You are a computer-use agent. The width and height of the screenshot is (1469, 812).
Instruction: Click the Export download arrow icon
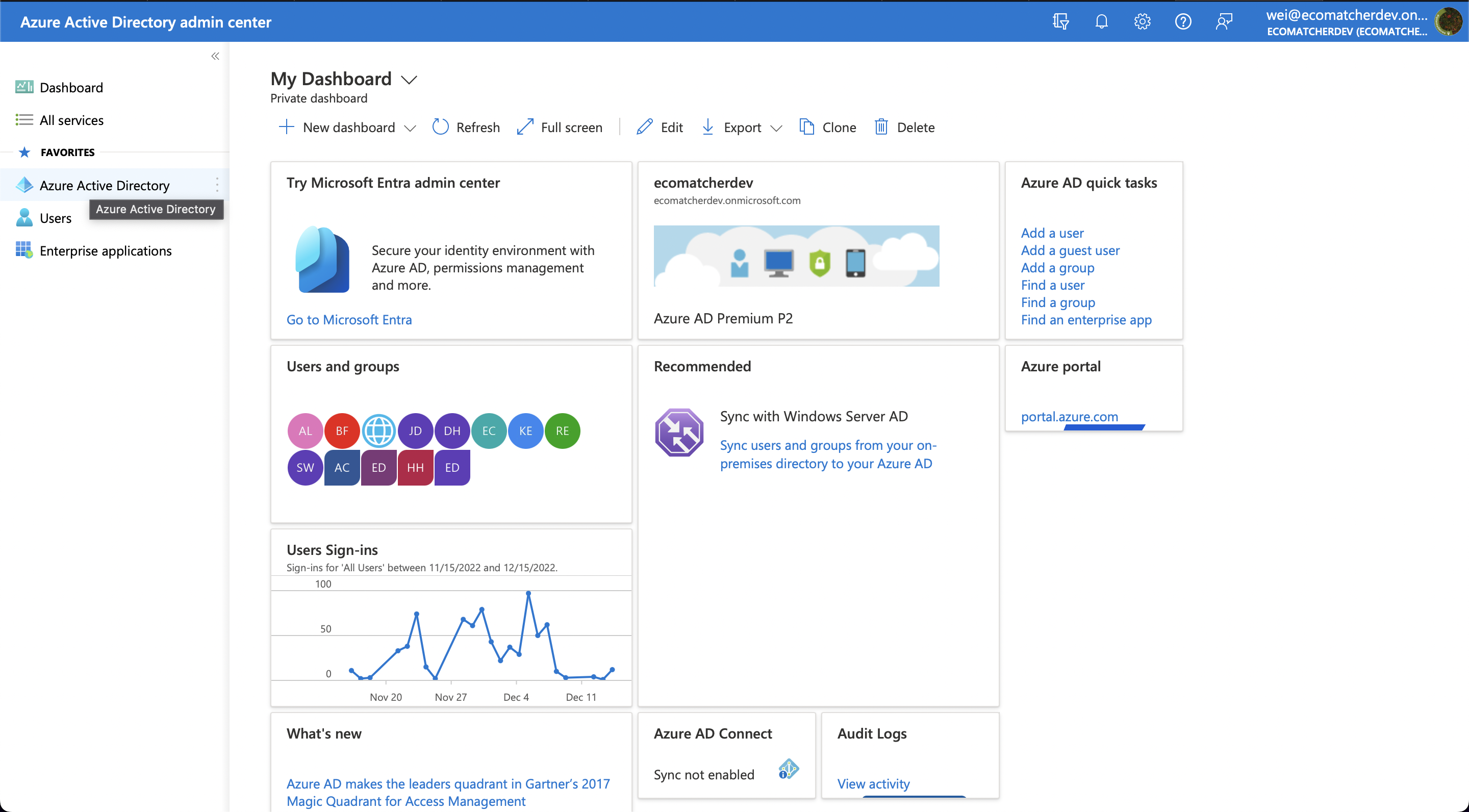707,126
